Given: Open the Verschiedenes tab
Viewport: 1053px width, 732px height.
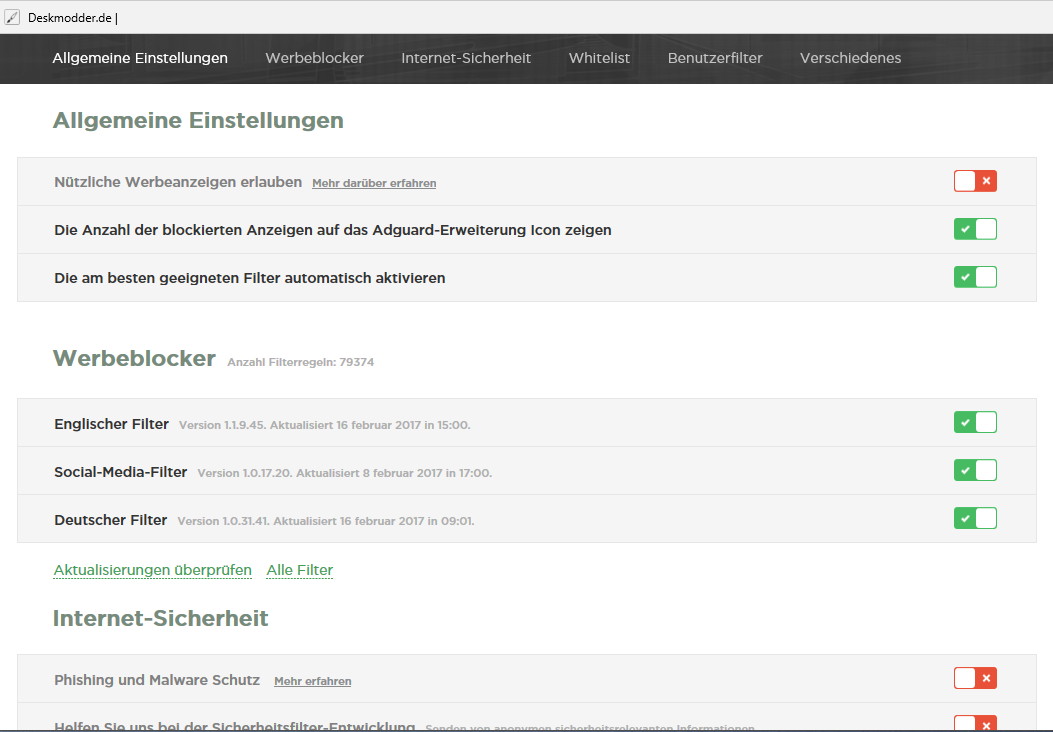Looking at the screenshot, I should pyautogui.click(x=850, y=58).
